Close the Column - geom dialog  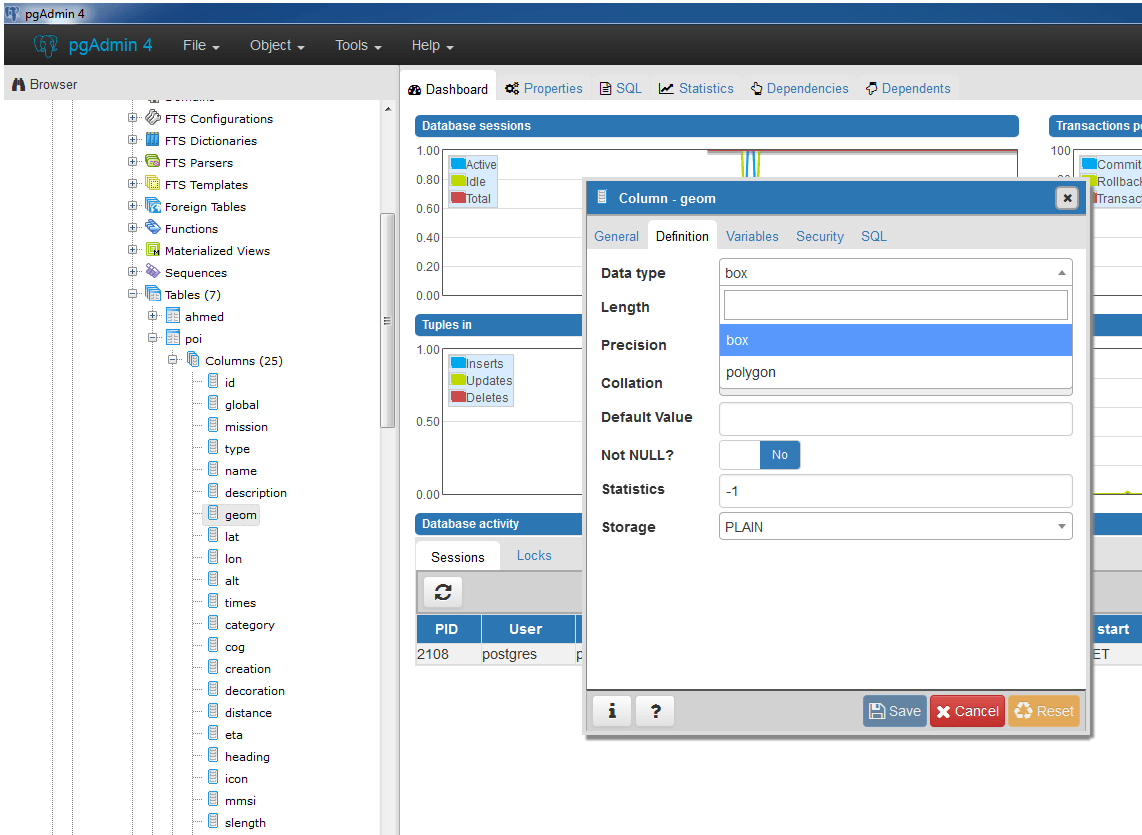[1067, 197]
